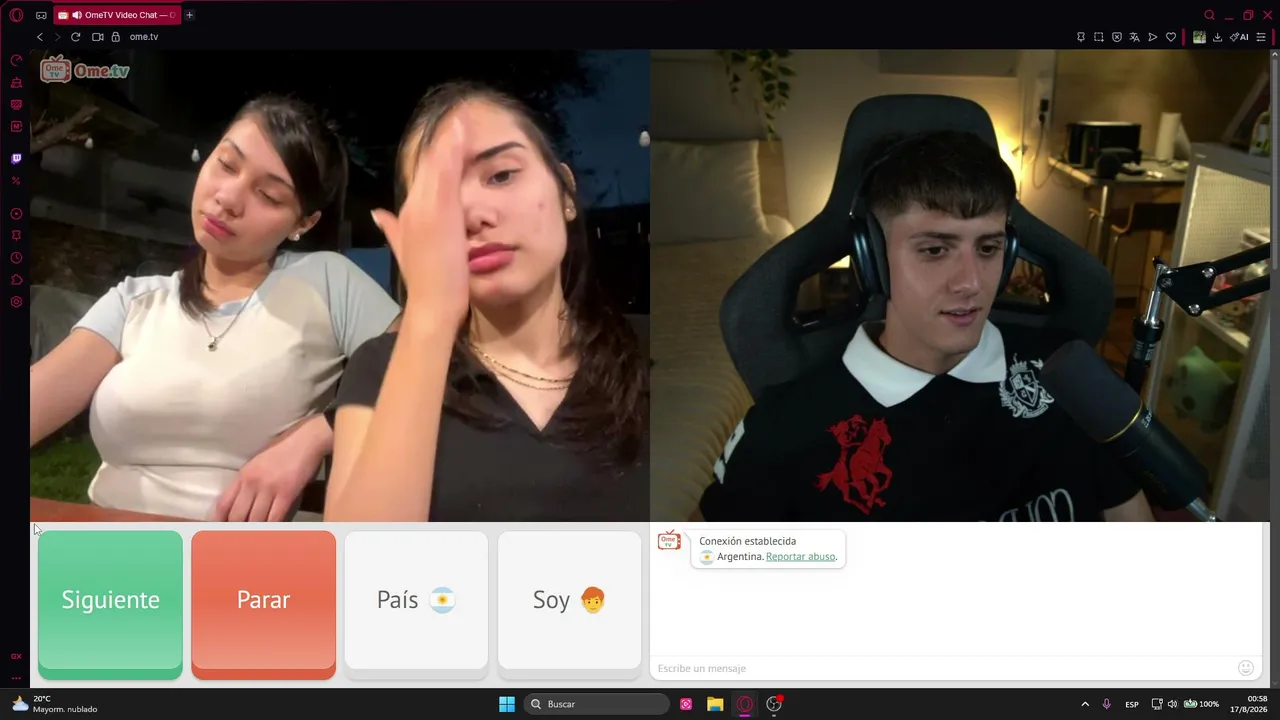Open File Explorer from the taskbar
Screen dimensions: 1280x720
tap(715, 704)
